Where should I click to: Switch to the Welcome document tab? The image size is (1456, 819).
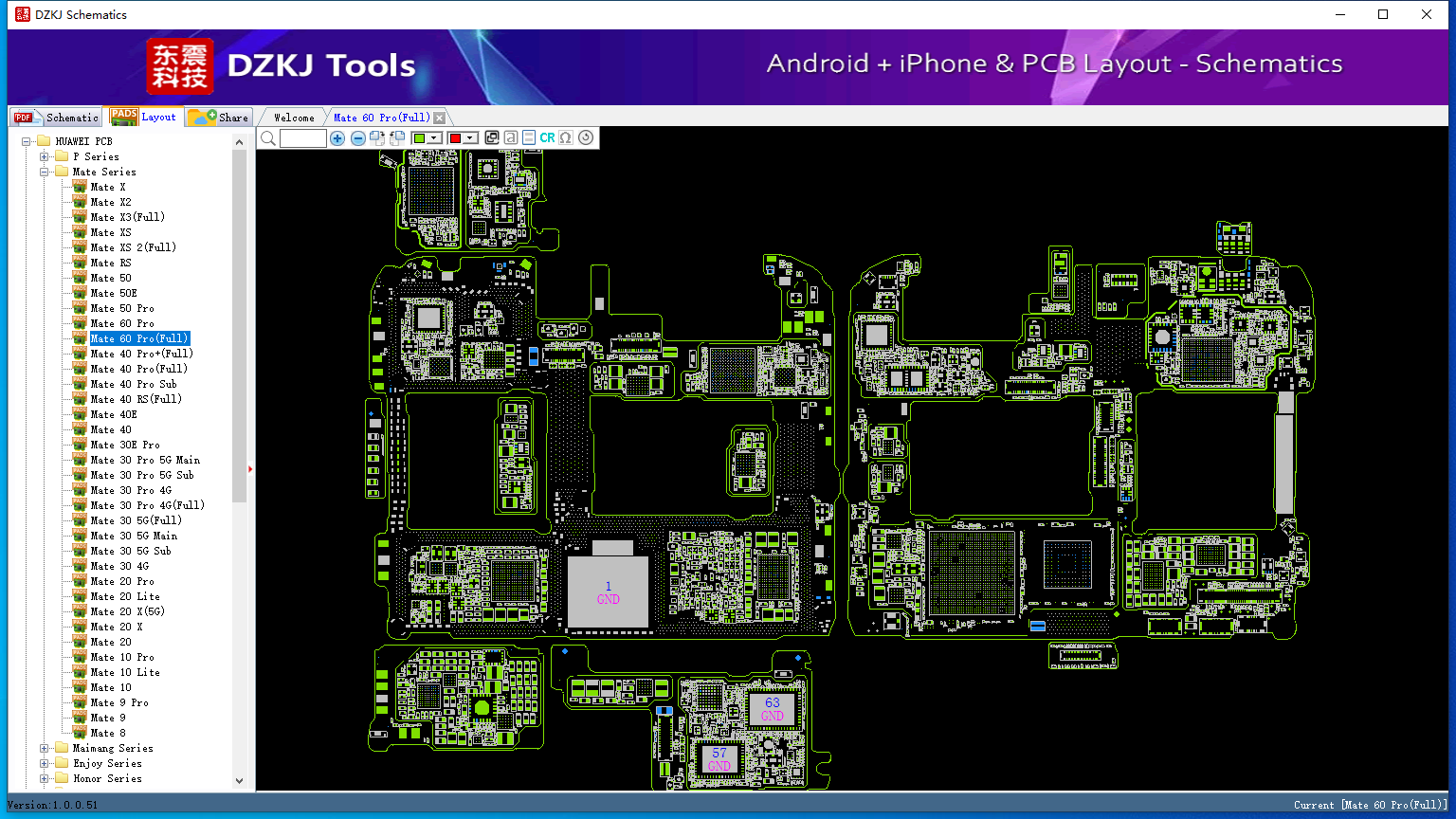(294, 118)
